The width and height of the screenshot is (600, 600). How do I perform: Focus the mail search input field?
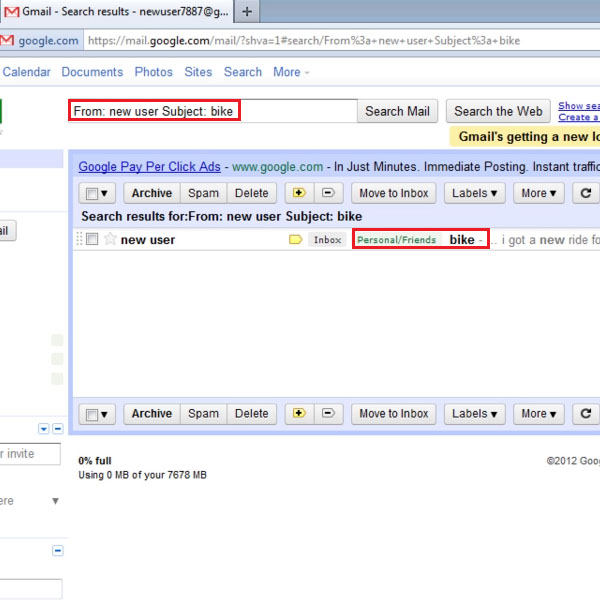point(213,111)
